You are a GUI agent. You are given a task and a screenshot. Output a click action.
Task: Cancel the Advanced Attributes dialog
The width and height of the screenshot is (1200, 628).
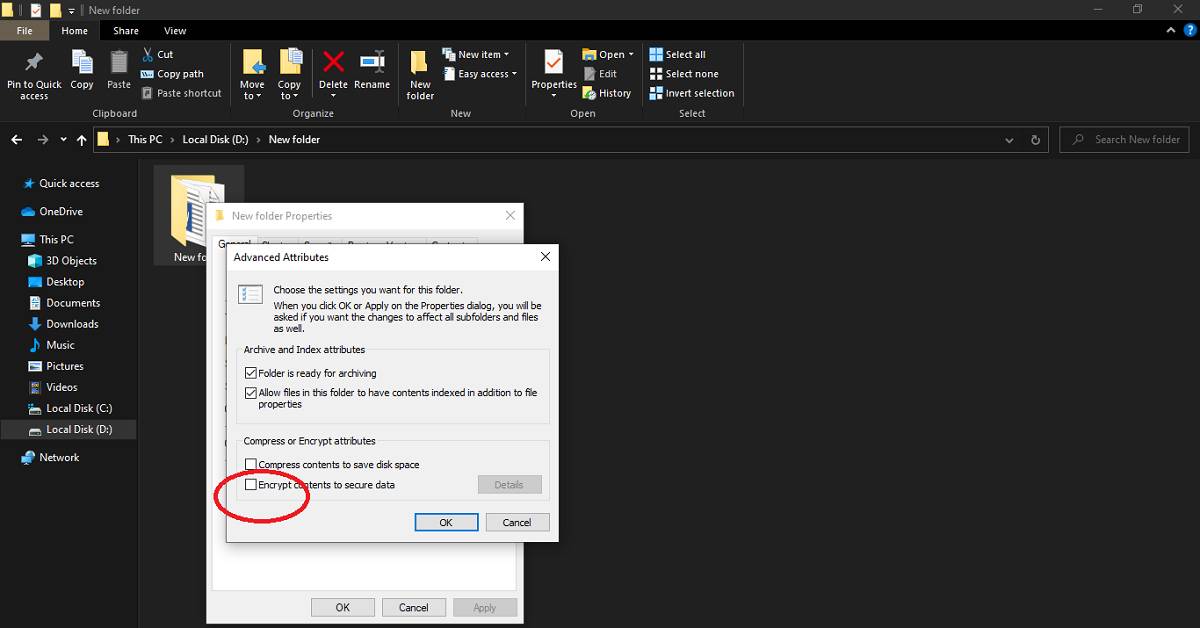click(x=517, y=522)
